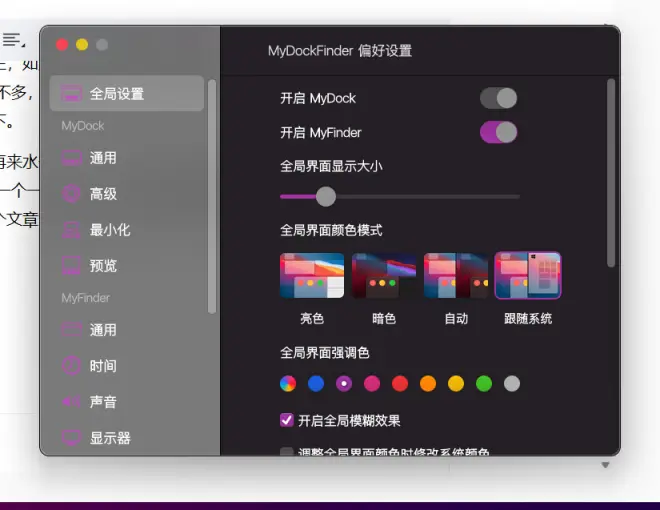The width and height of the screenshot is (660, 510).
Task: Click the 声音 speaker icon
Action: pos(71,402)
